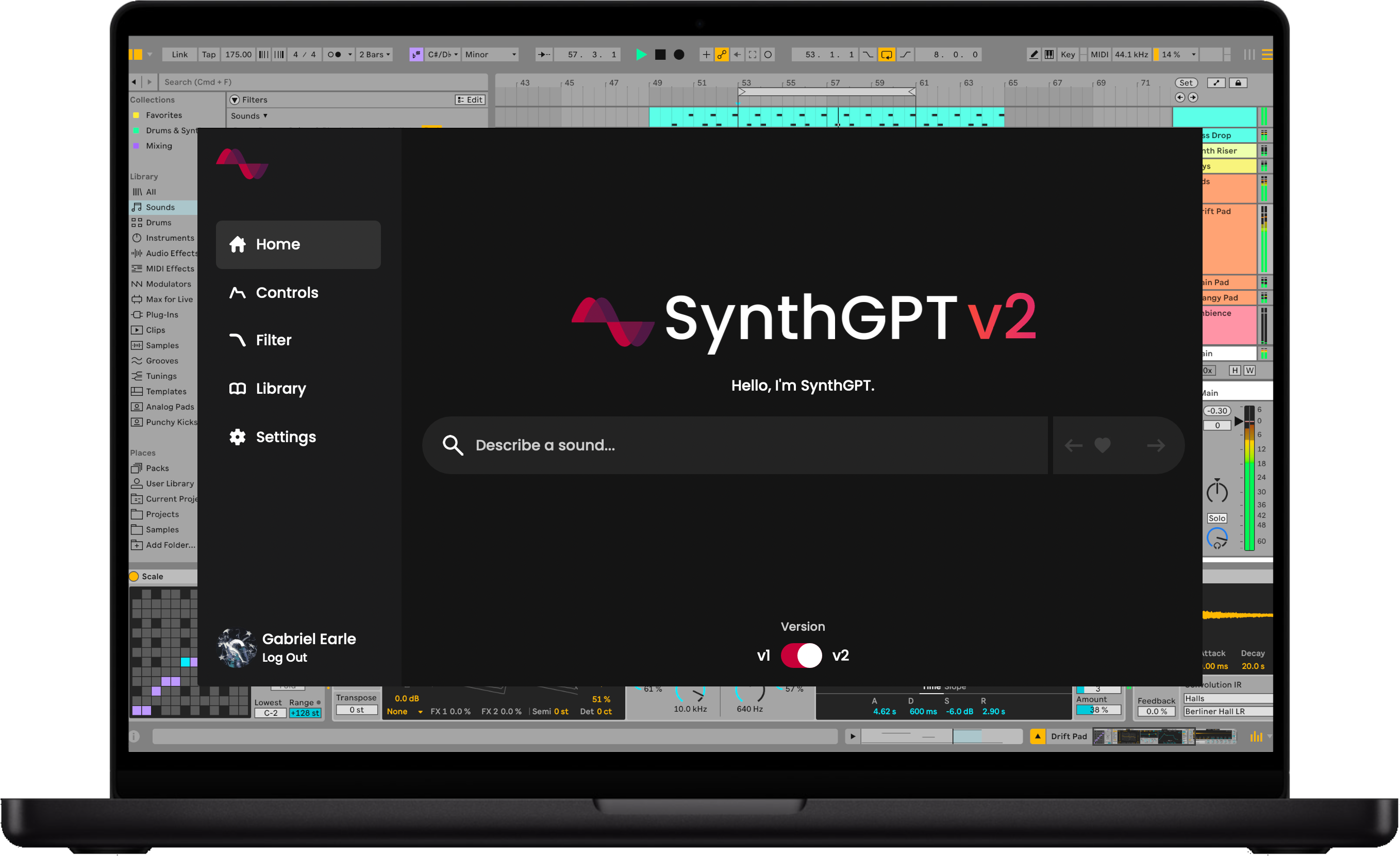The image size is (1400, 856).
Task: Click the MIDI arrangement overdub plus icon
Action: [706, 55]
